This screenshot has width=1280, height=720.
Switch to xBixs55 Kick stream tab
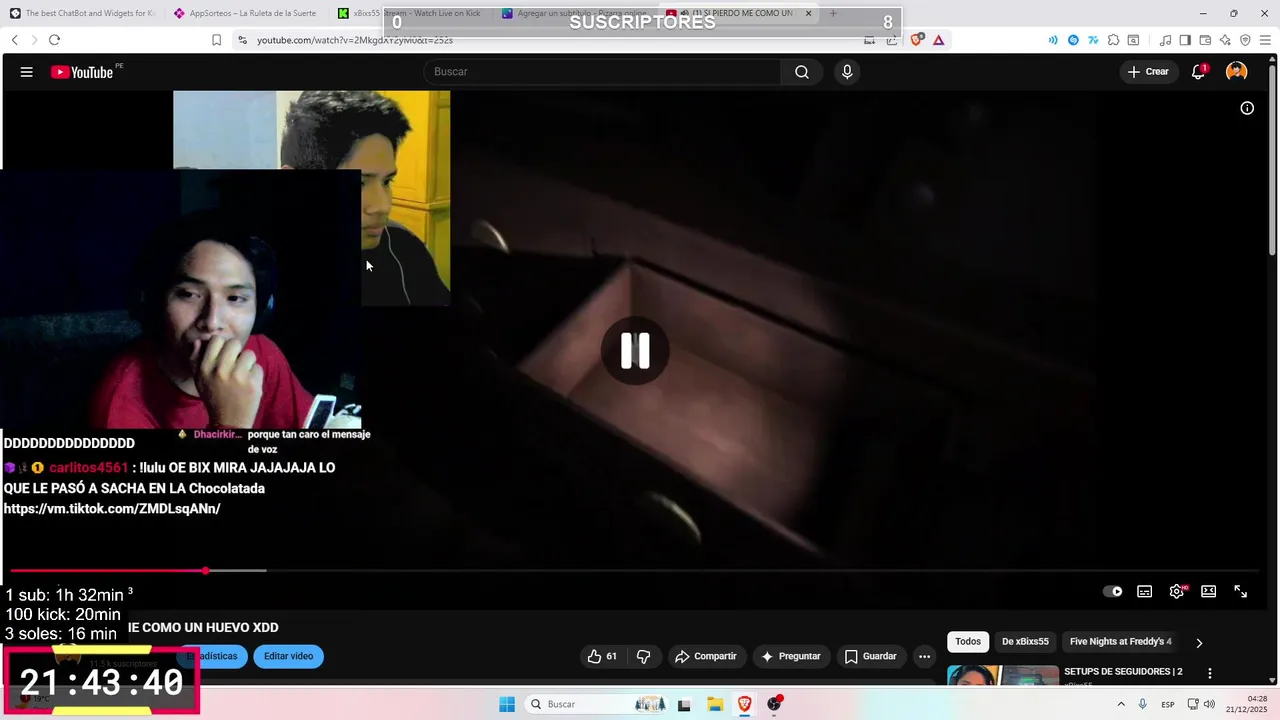410,13
